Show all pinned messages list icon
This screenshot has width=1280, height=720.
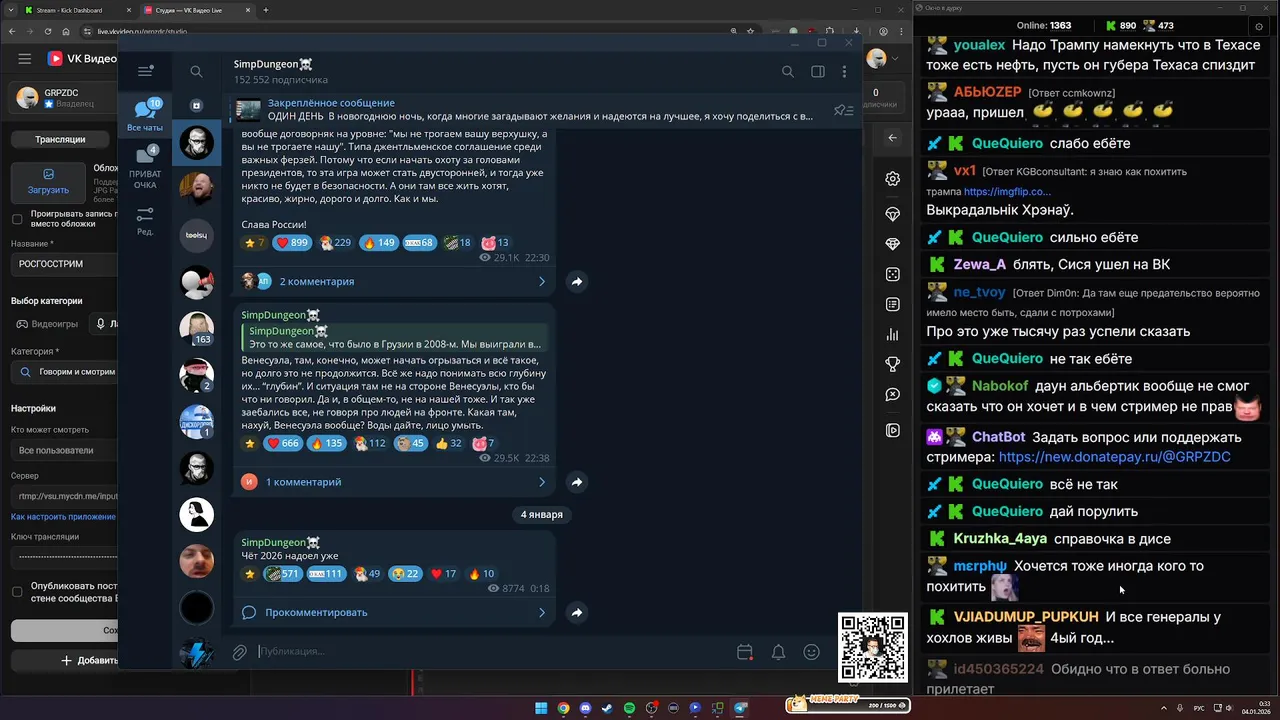pyautogui.click(x=844, y=110)
